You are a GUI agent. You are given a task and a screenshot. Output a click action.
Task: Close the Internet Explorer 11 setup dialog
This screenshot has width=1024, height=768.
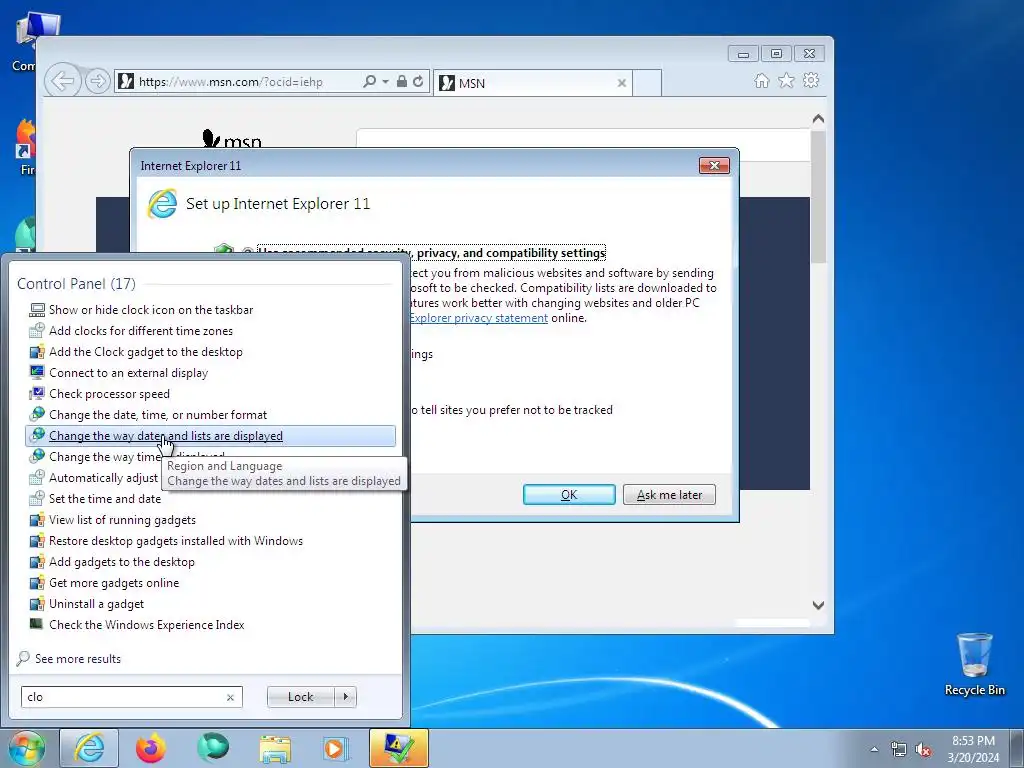tap(714, 166)
